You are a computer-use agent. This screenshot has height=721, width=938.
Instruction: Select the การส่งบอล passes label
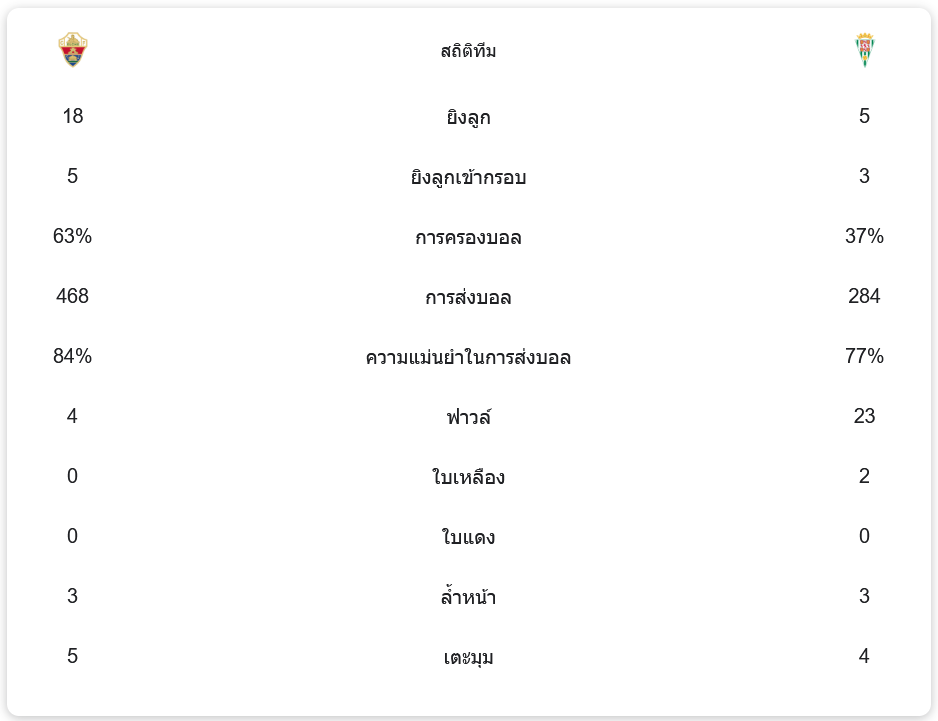(468, 297)
